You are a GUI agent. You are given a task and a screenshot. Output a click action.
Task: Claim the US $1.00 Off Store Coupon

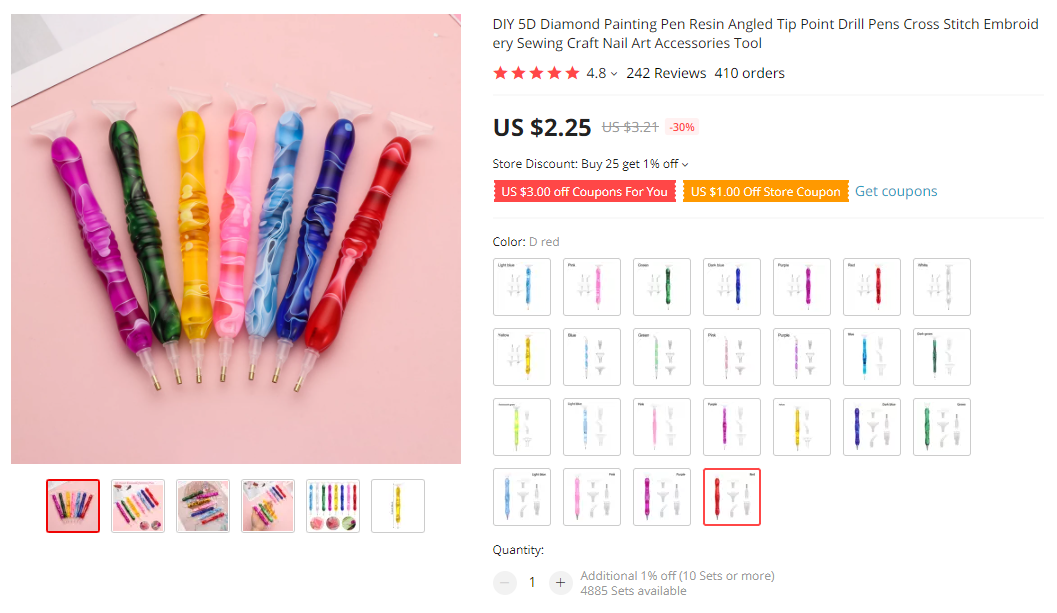coord(765,192)
